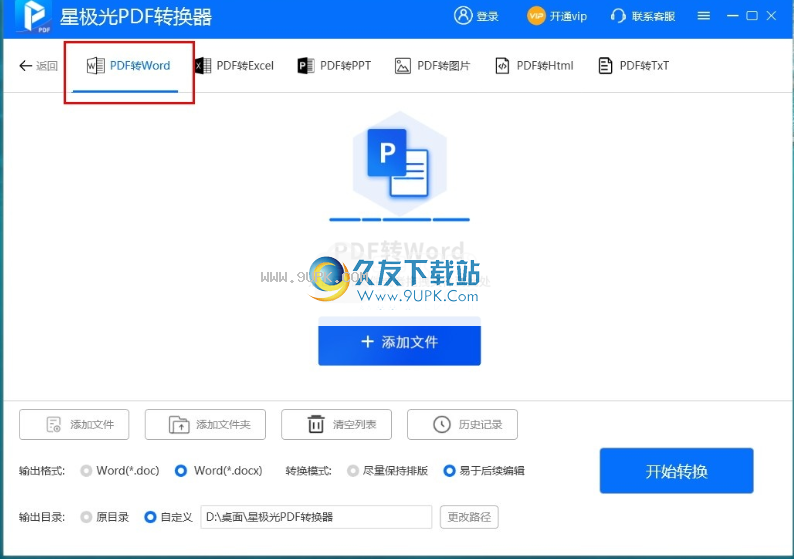Open the PDF转PPT tab
Screen dimensions: 794x559
(x=334, y=66)
